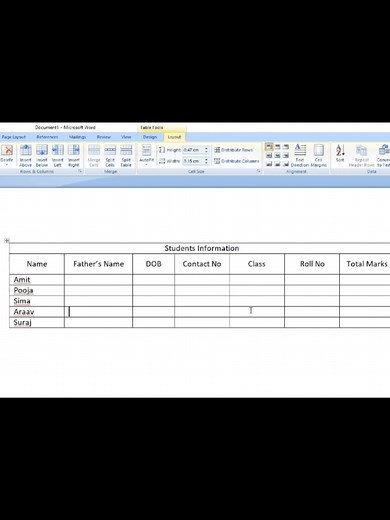Switch to the Table Tools Design tab
Screen dimensions: 390x520
pos(150,137)
